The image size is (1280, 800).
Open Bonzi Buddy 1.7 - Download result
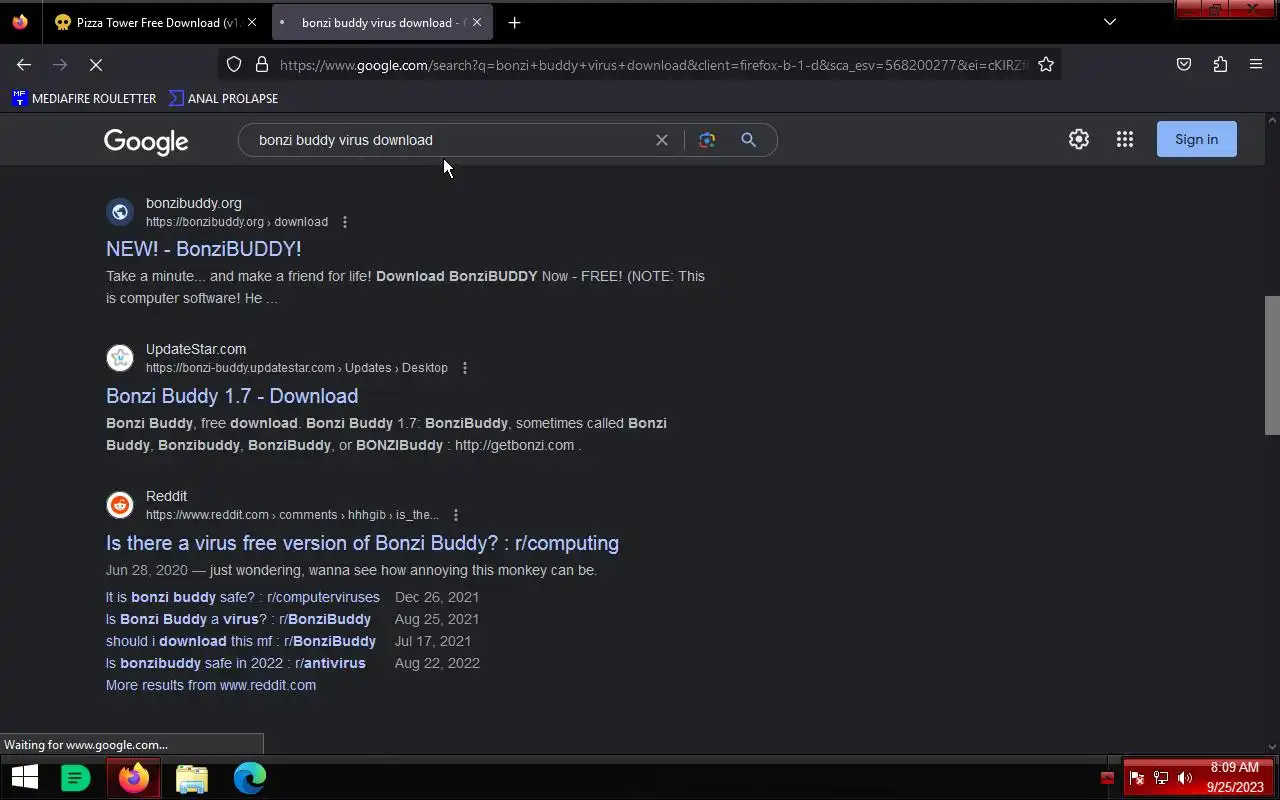[232, 396]
